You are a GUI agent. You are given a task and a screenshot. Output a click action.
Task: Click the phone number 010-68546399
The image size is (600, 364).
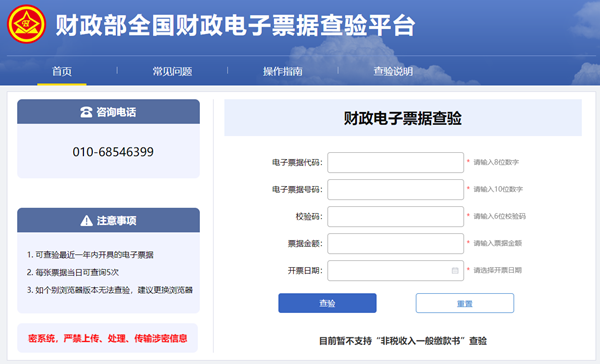(x=113, y=152)
